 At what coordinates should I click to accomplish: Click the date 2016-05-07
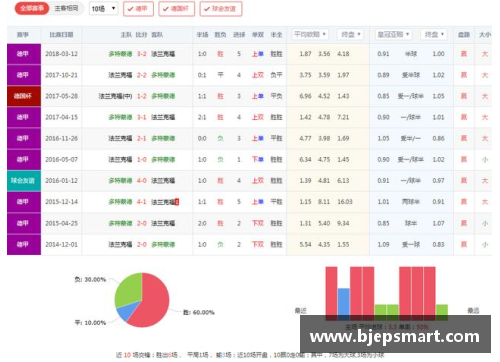pyautogui.click(x=62, y=160)
